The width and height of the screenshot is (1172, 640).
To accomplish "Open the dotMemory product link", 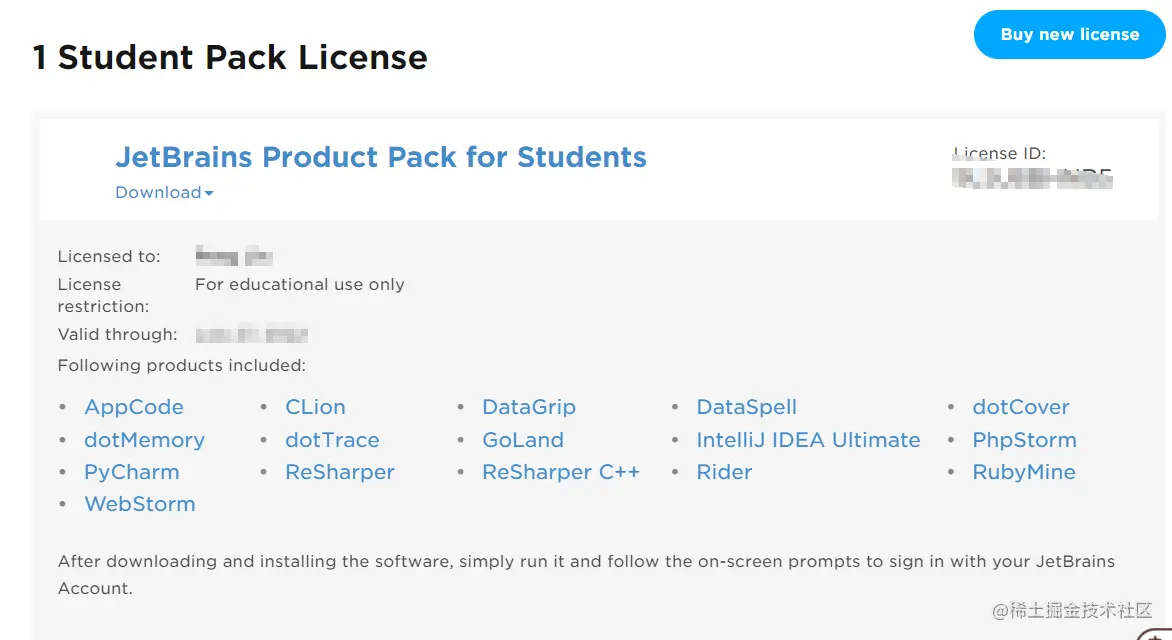I will [x=144, y=440].
